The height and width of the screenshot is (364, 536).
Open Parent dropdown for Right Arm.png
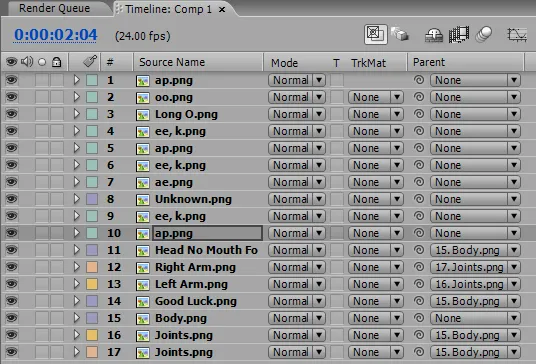coord(475,267)
